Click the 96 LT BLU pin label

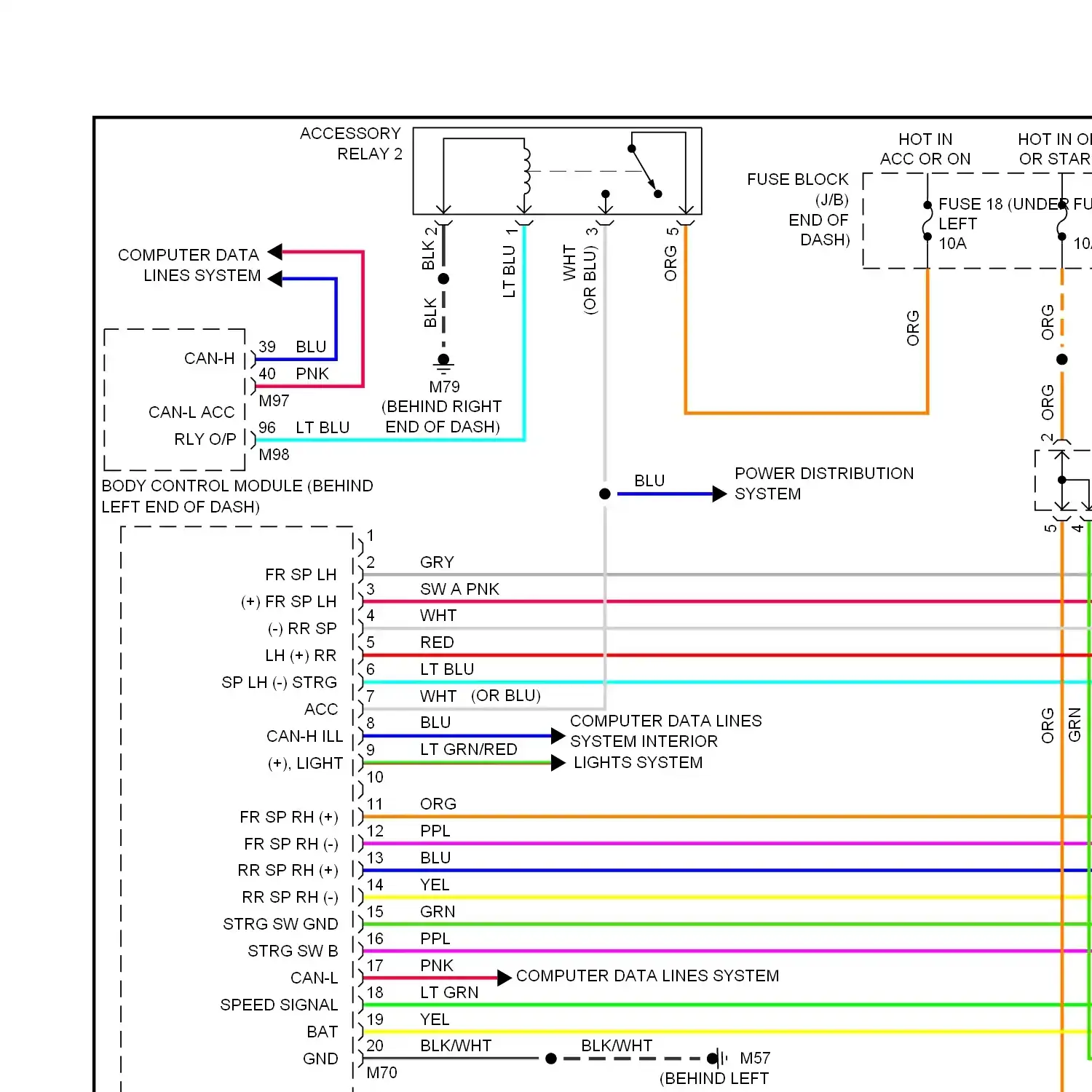click(304, 427)
